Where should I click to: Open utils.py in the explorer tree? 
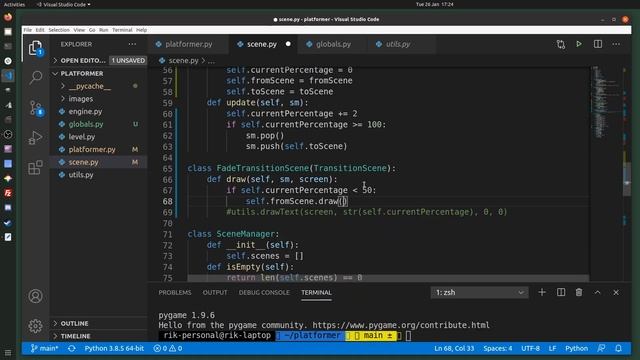point(98,175)
